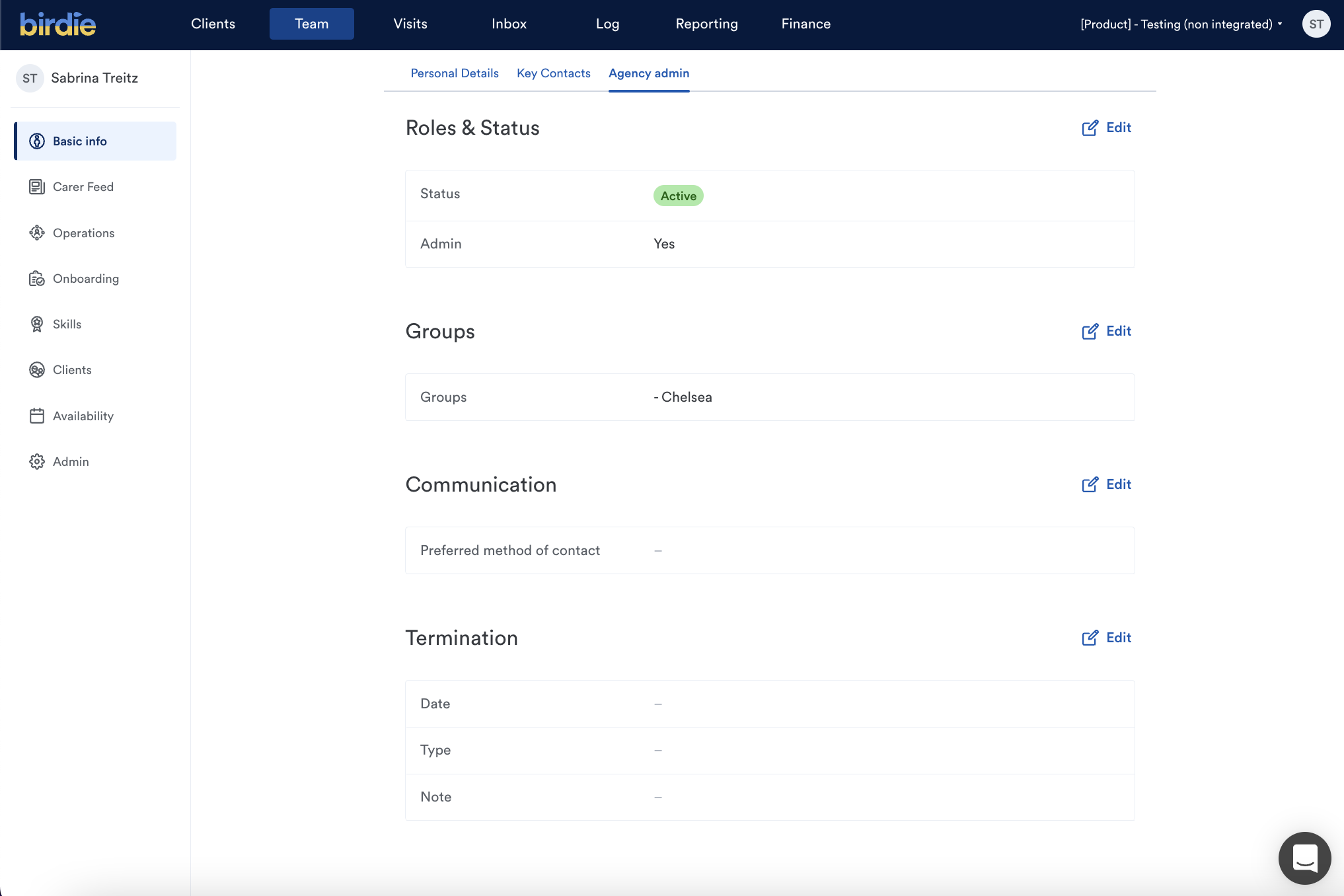This screenshot has width=1344, height=896.
Task: Click the Termination 'Note' row label
Action: [x=436, y=797]
